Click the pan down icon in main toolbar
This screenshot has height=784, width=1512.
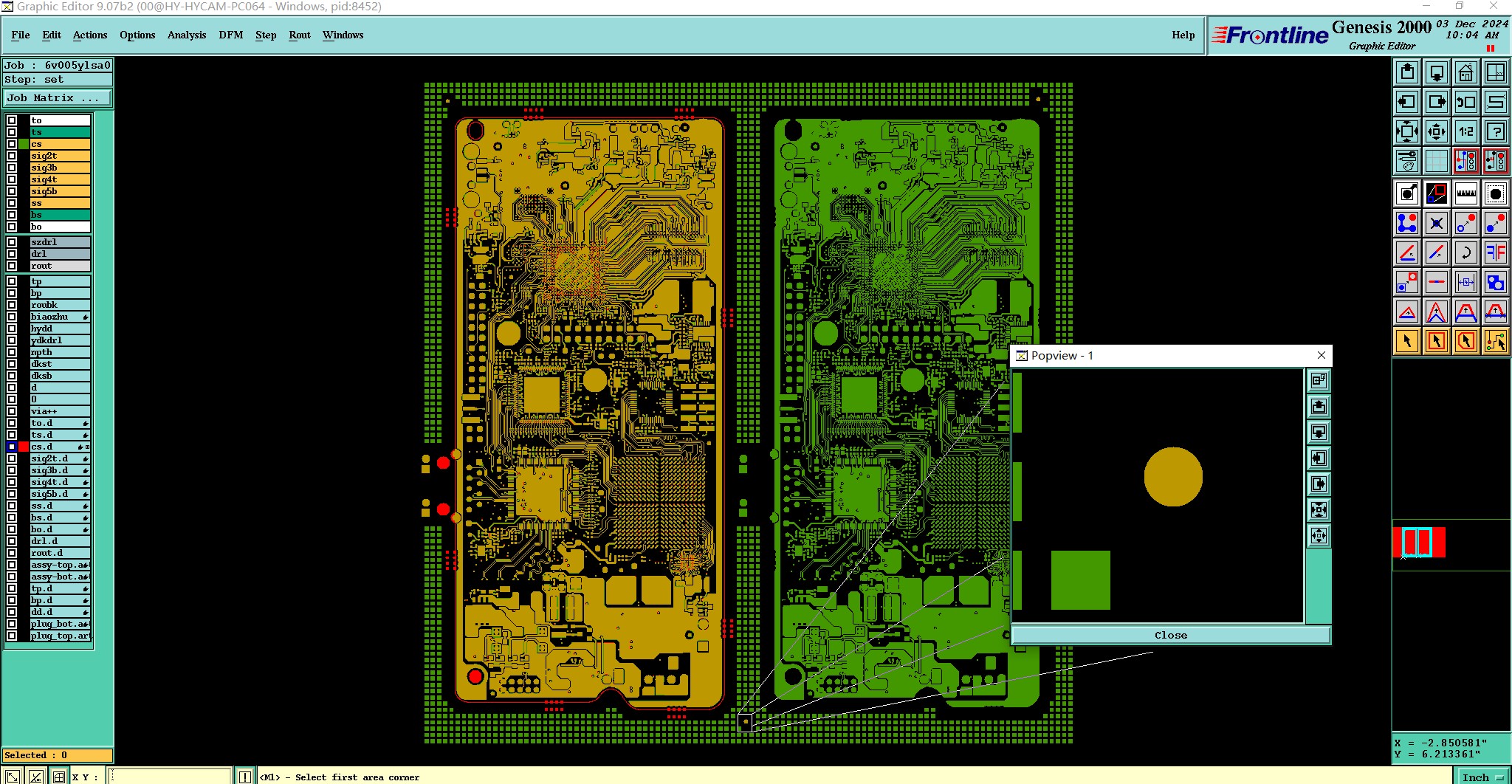point(1437,72)
